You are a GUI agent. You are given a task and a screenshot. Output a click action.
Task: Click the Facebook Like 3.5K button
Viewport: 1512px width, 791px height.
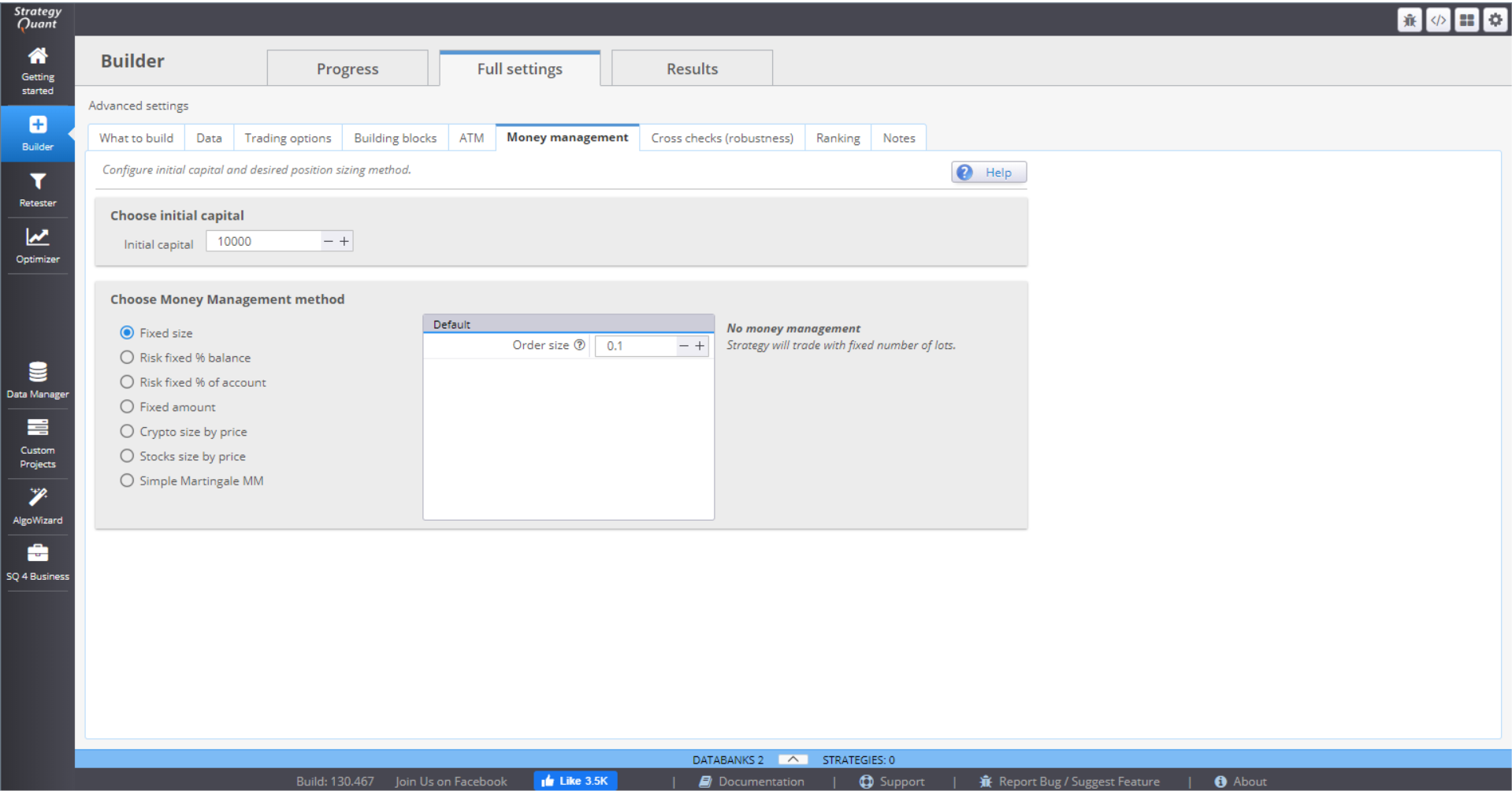(575, 781)
